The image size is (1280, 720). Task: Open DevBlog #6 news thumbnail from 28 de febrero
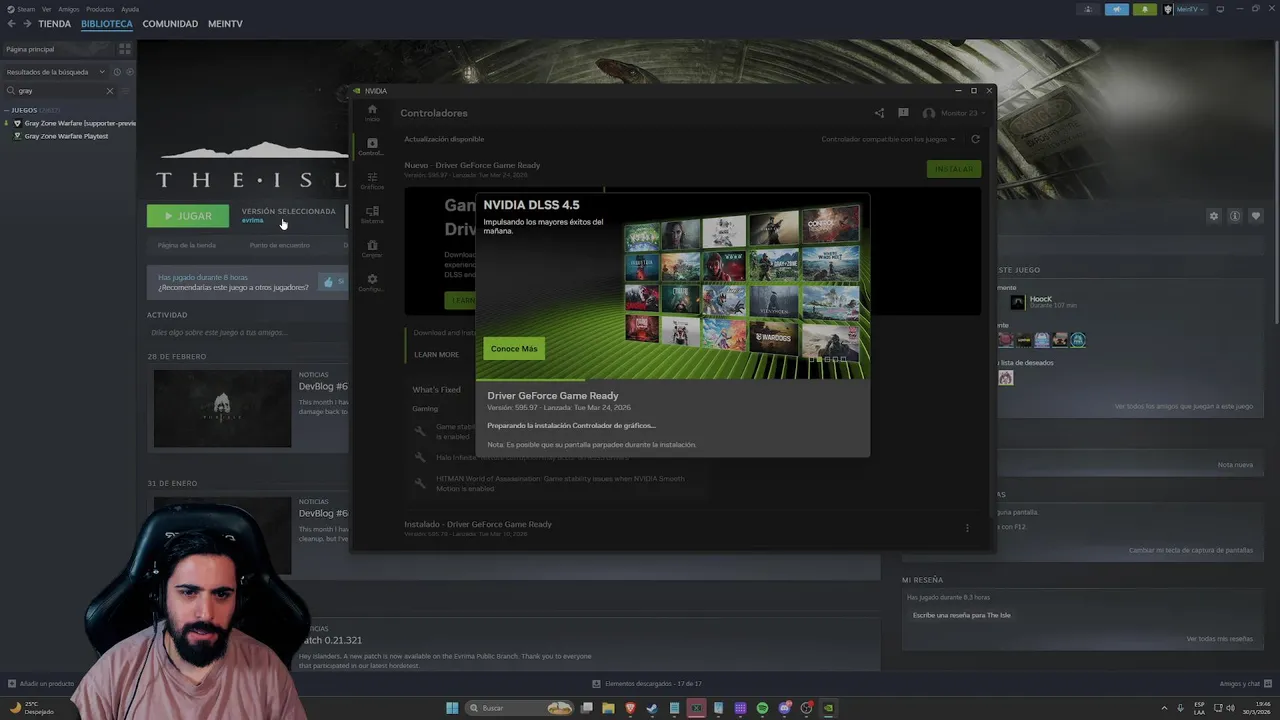click(222, 409)
